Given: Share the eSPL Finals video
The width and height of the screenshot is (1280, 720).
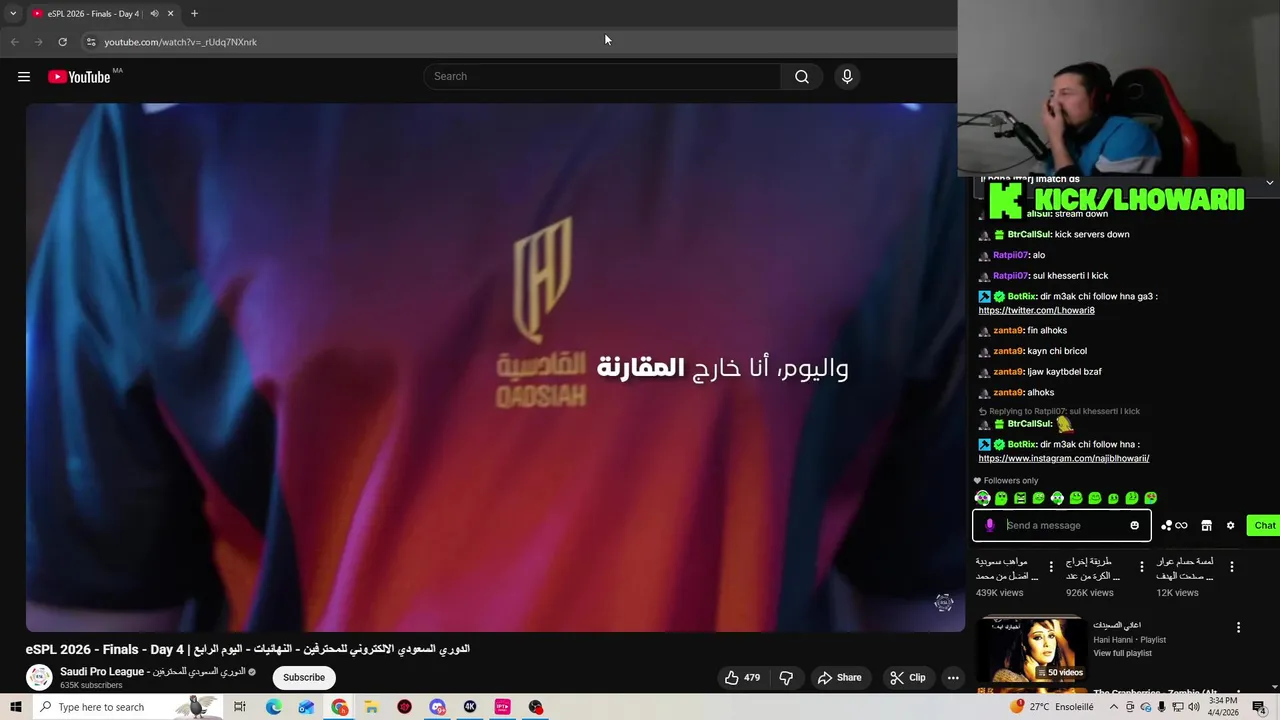Looking at the screenshot, I should (x=839, y=677).
